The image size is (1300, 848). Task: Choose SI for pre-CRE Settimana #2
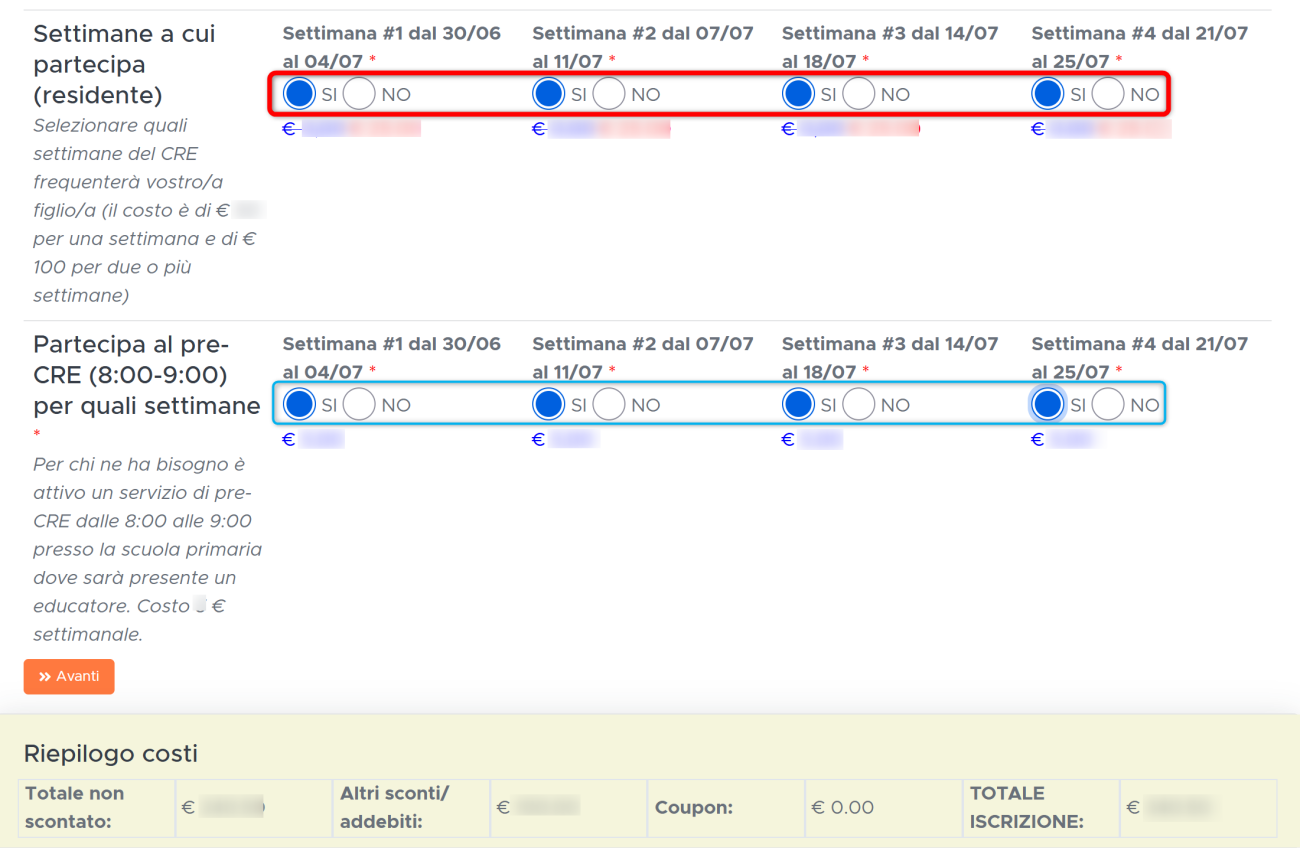click(549, 405)
